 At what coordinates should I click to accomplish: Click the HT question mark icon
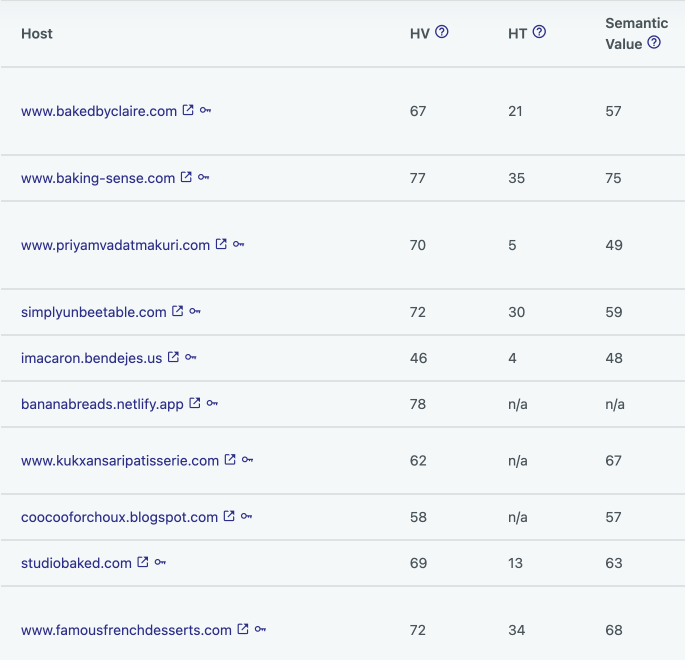point(540,32)
